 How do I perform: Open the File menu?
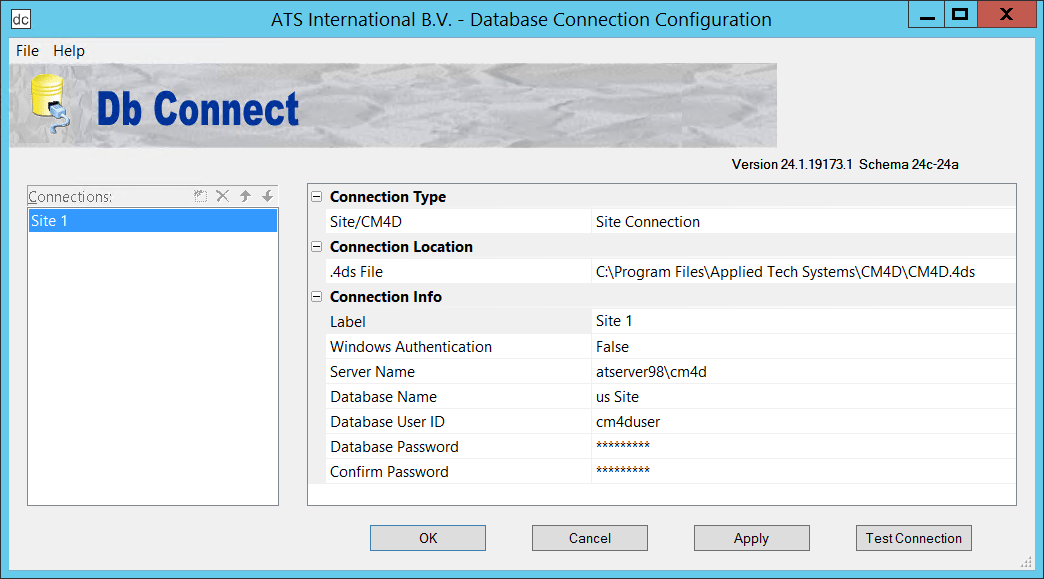(27, 51)
